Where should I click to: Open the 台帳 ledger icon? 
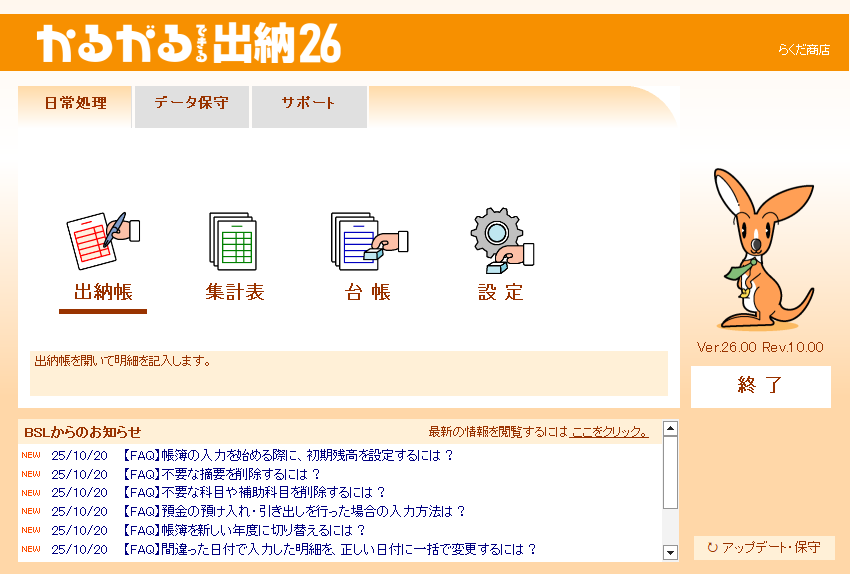pos(367,242)
